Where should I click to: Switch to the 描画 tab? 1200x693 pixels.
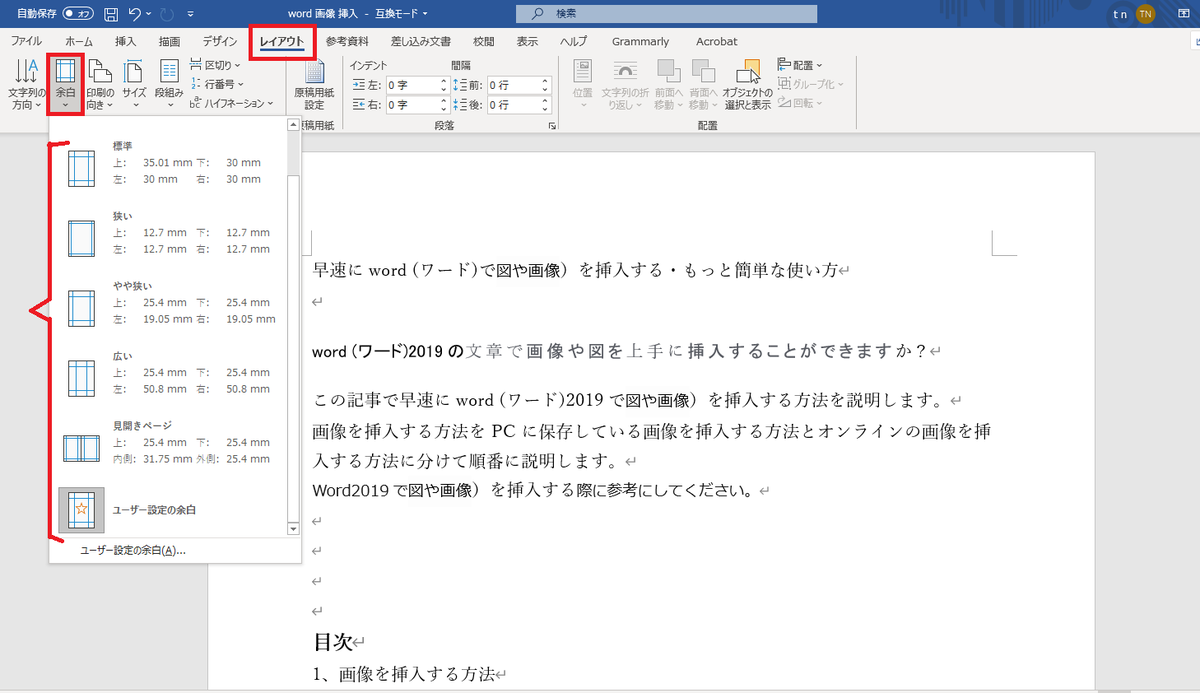[169, 42]
